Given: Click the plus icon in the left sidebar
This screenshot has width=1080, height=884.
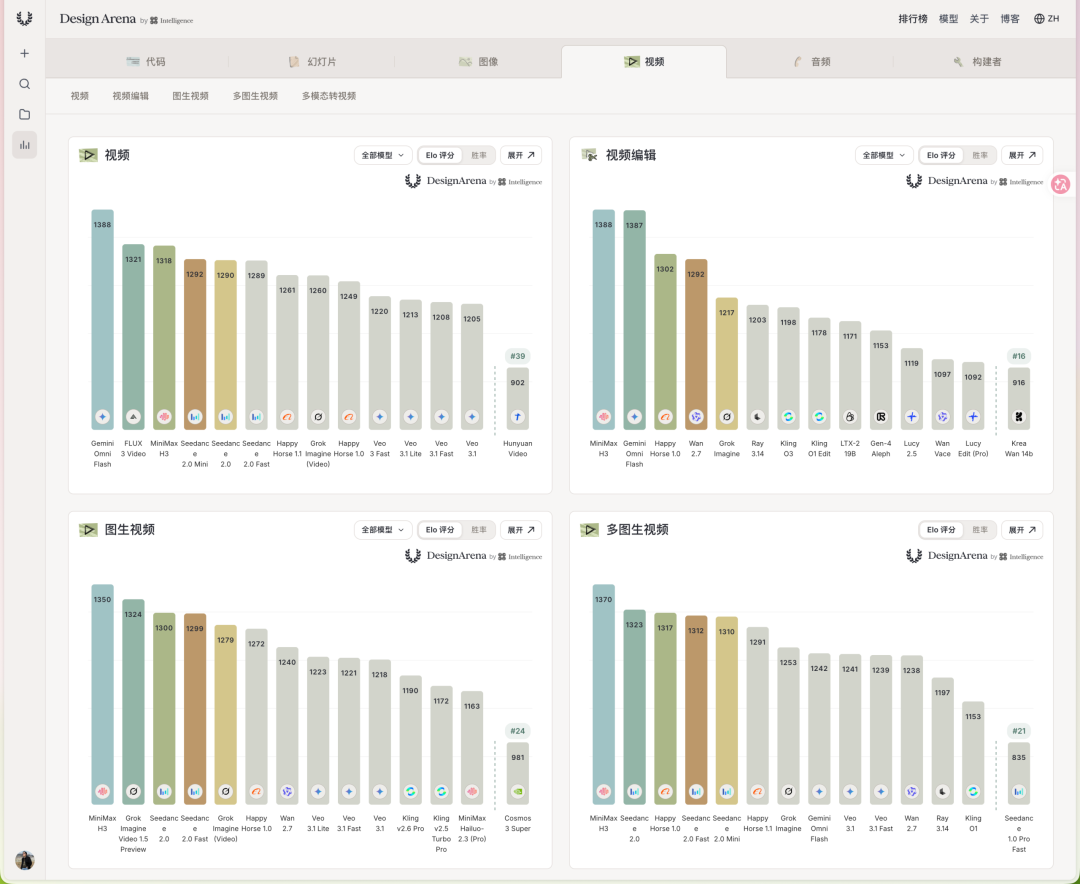Looking at the screenshot, I should pos(24,53).
